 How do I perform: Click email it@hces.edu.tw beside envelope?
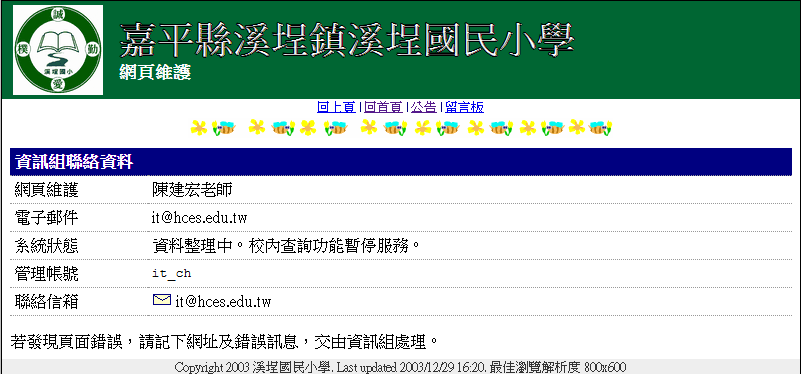point(223,302)
